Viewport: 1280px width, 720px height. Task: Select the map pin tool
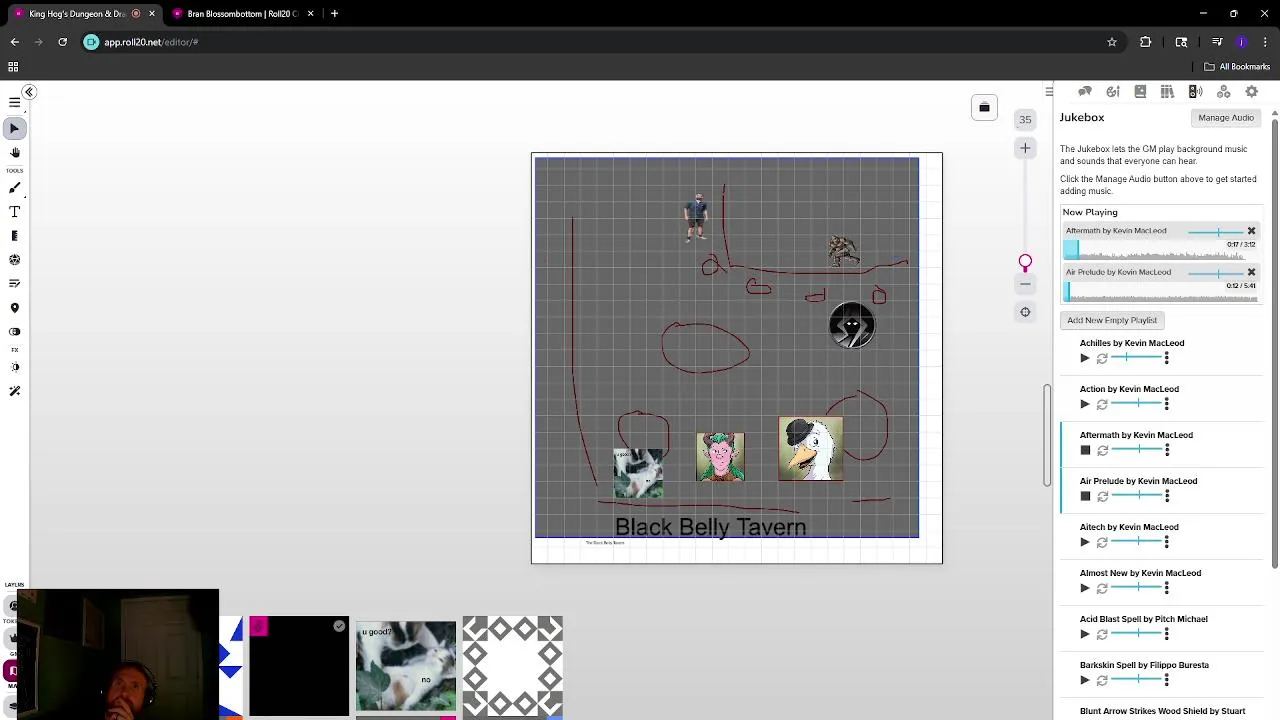pos(14,308)
